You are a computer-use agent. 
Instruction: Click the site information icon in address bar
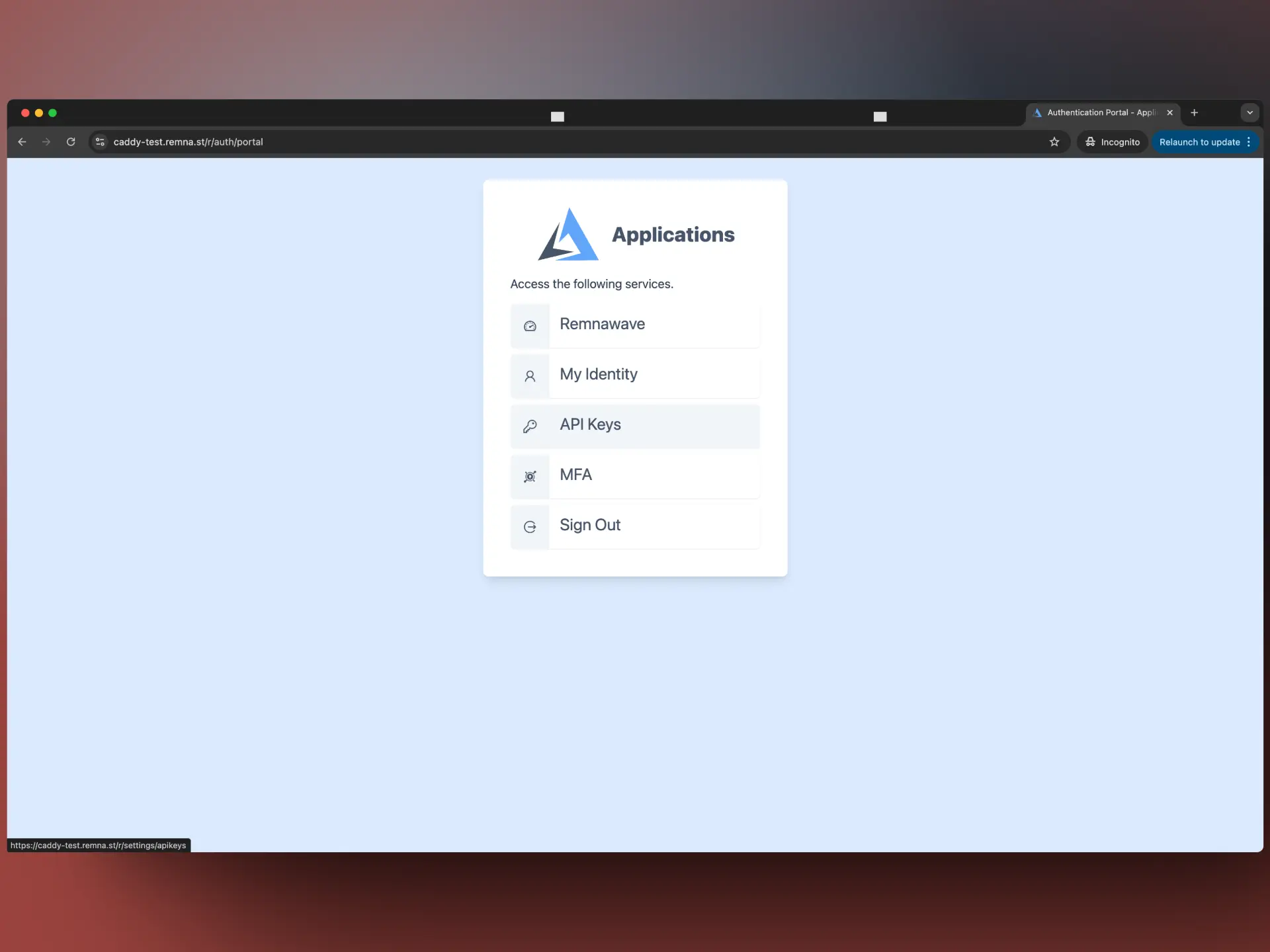tap(100, 141)
